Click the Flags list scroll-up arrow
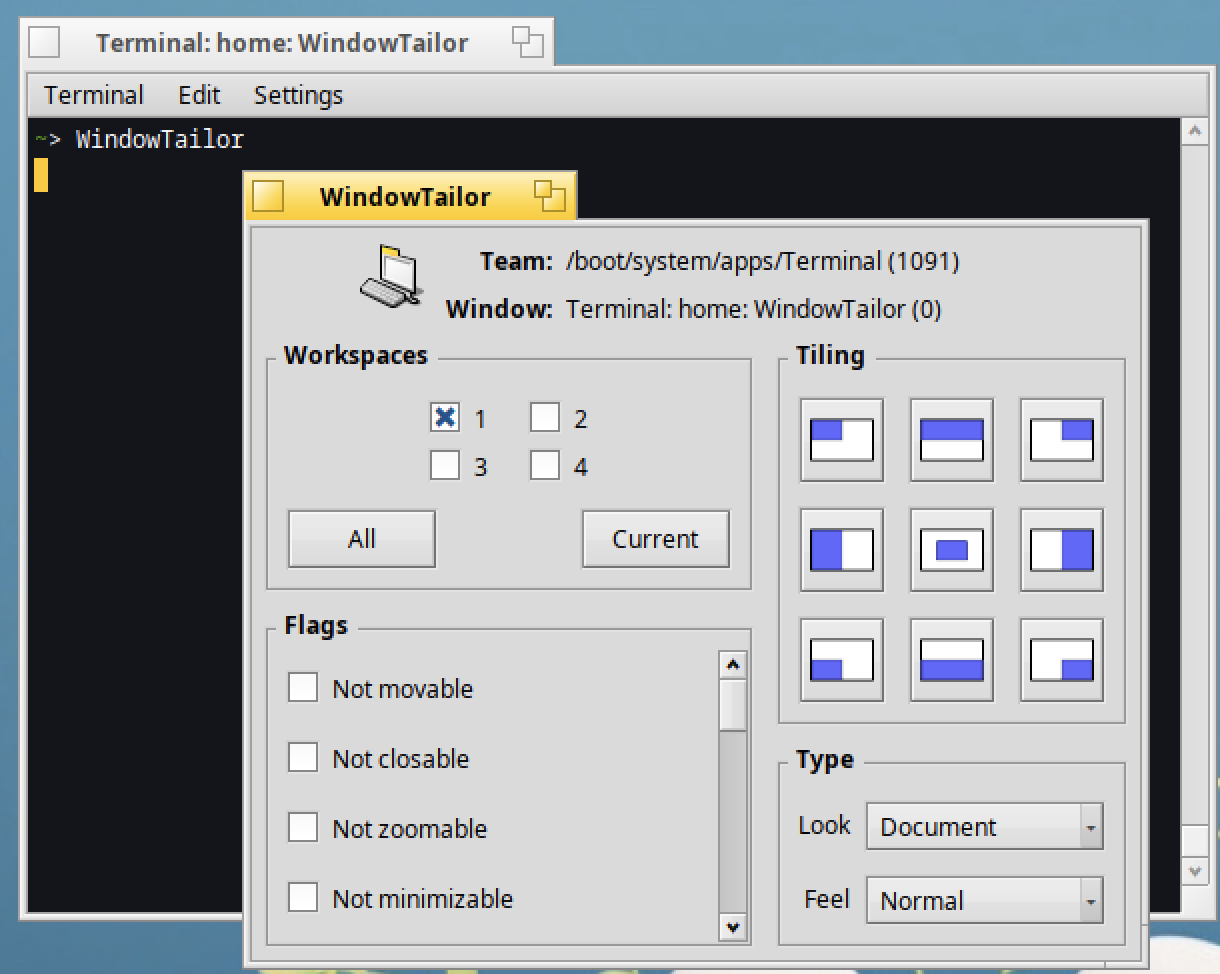1220x974 pixels. pyautogui.click(x=733, y=665)
